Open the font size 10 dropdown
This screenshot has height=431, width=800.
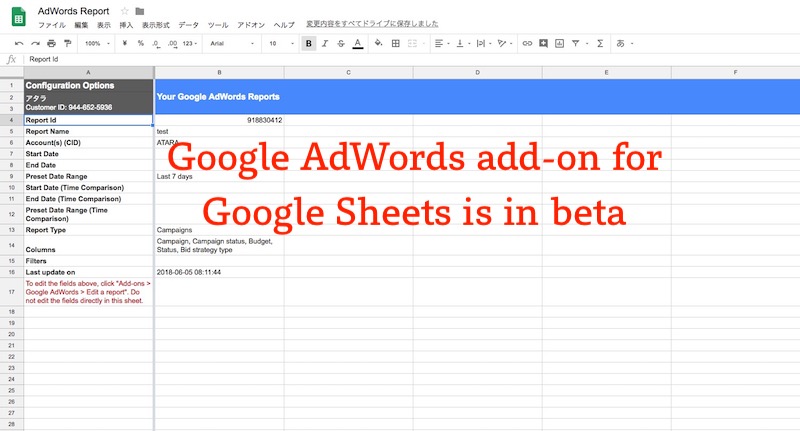point(282,44)
